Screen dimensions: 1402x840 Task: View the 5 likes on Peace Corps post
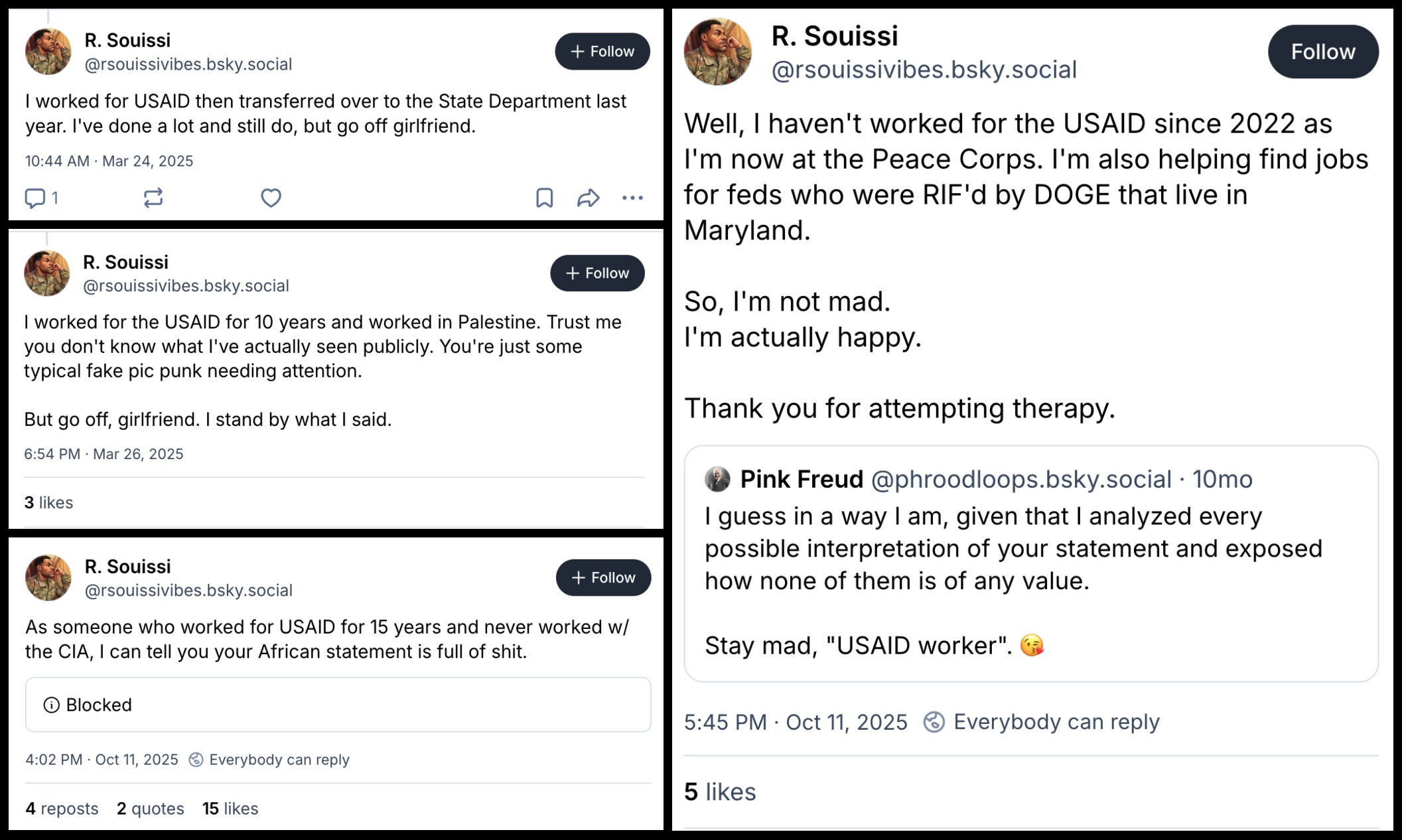pyautogui.click(x=720, y=792)
